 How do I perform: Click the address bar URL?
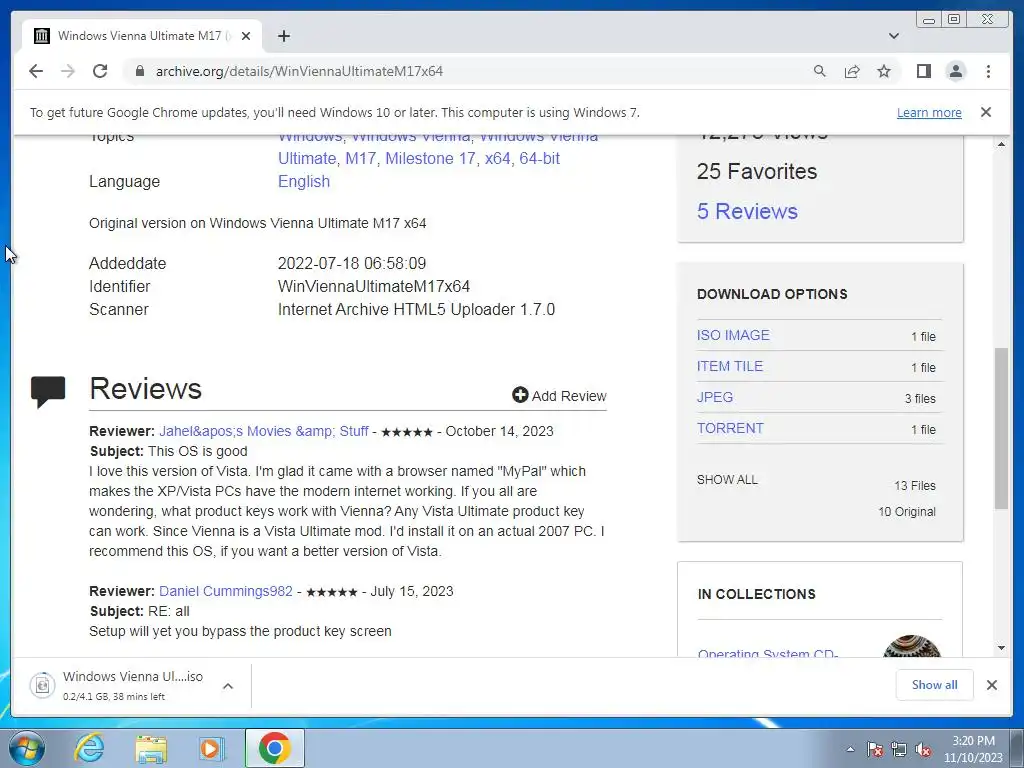pos(299,71)
